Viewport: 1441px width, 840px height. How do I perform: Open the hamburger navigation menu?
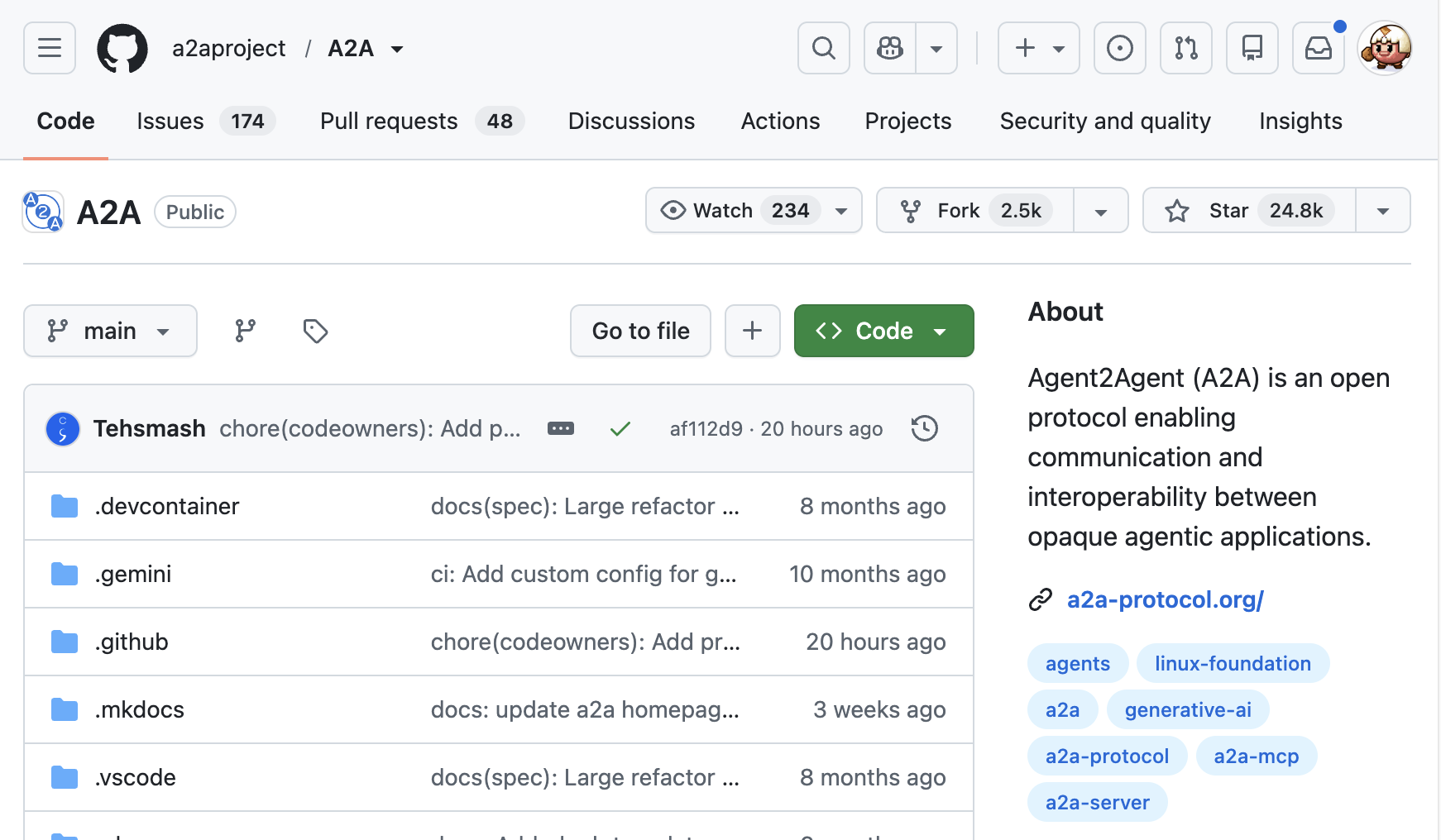50,48
